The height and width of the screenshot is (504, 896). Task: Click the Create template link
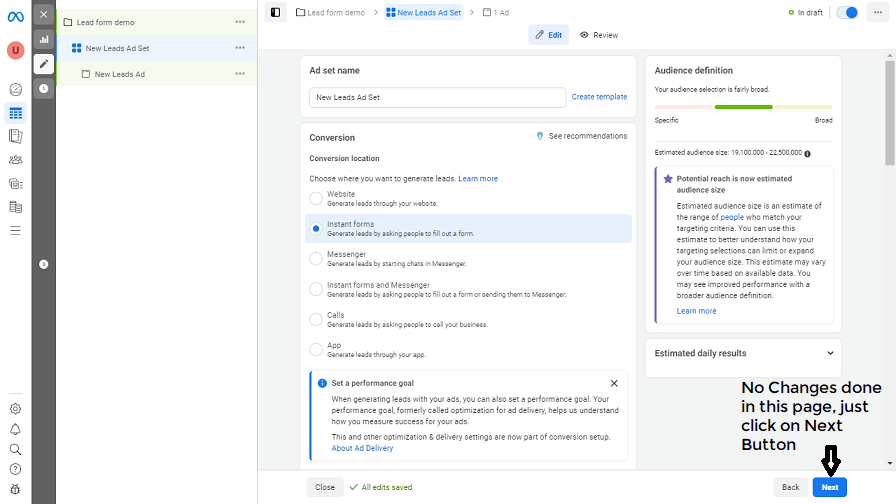click(599, 97)
